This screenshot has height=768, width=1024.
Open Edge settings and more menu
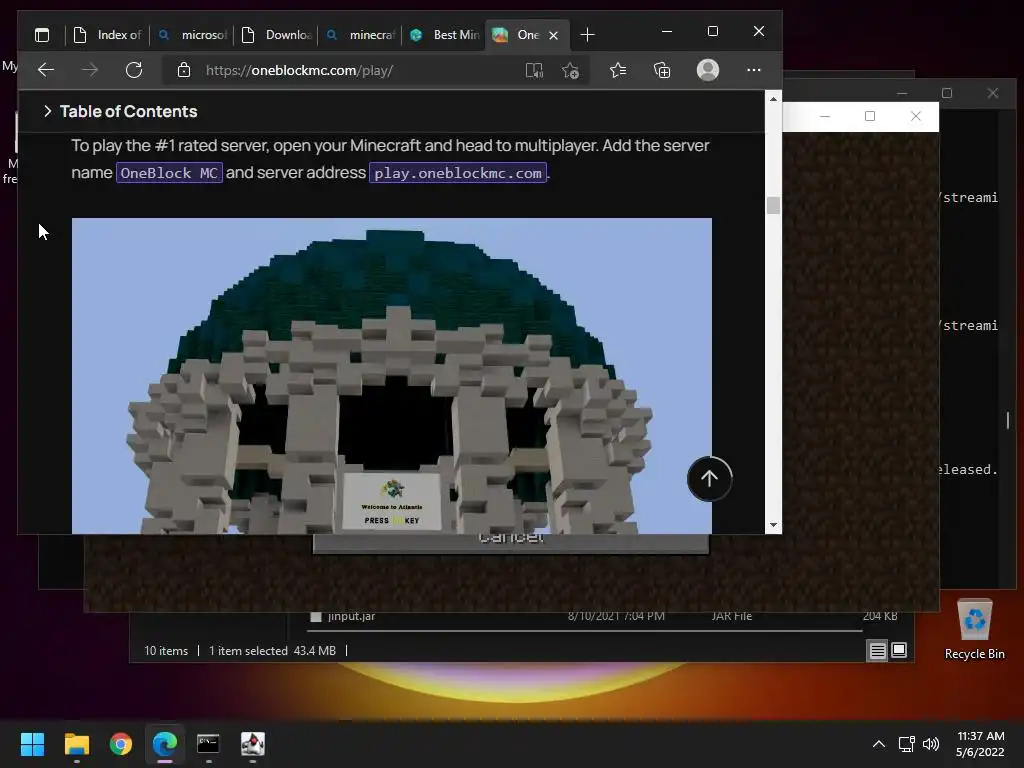coord(754,70)
